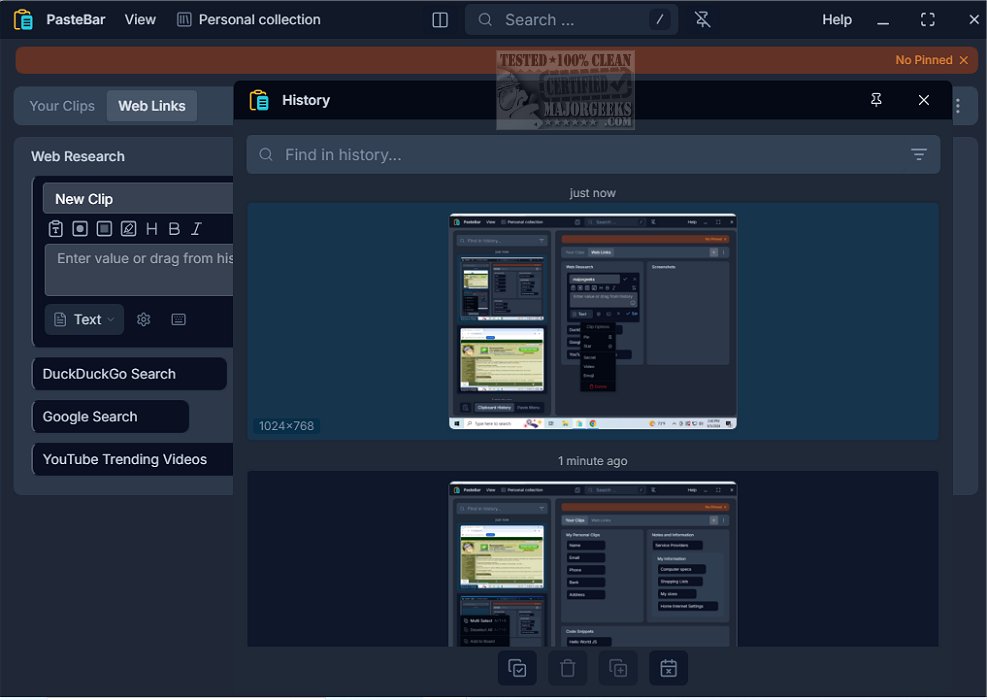
Task: Select the just now screenshot thumbnail
Action: (x=592, y=321)
